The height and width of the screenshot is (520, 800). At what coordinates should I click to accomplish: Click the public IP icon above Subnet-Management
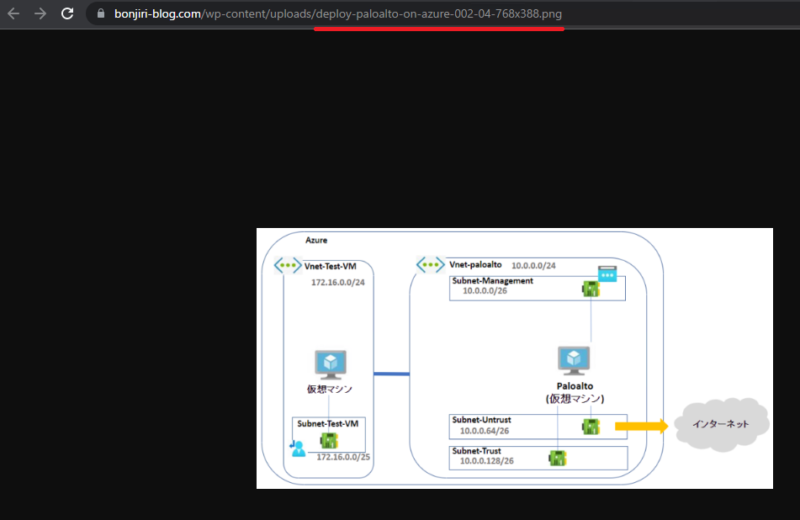tap(607, 274)
